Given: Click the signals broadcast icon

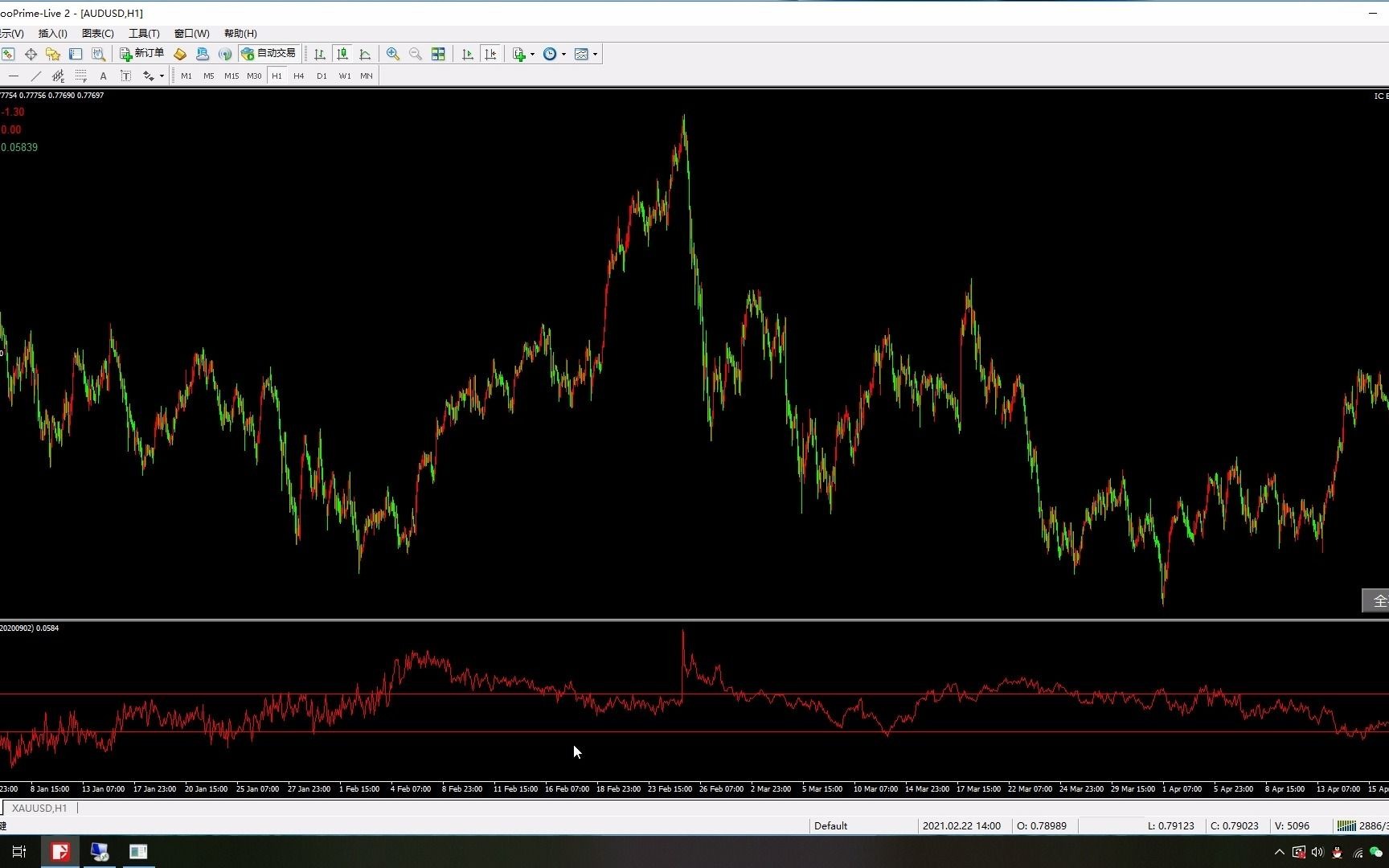Looking at the screenshot, I should tap(225, 54).
